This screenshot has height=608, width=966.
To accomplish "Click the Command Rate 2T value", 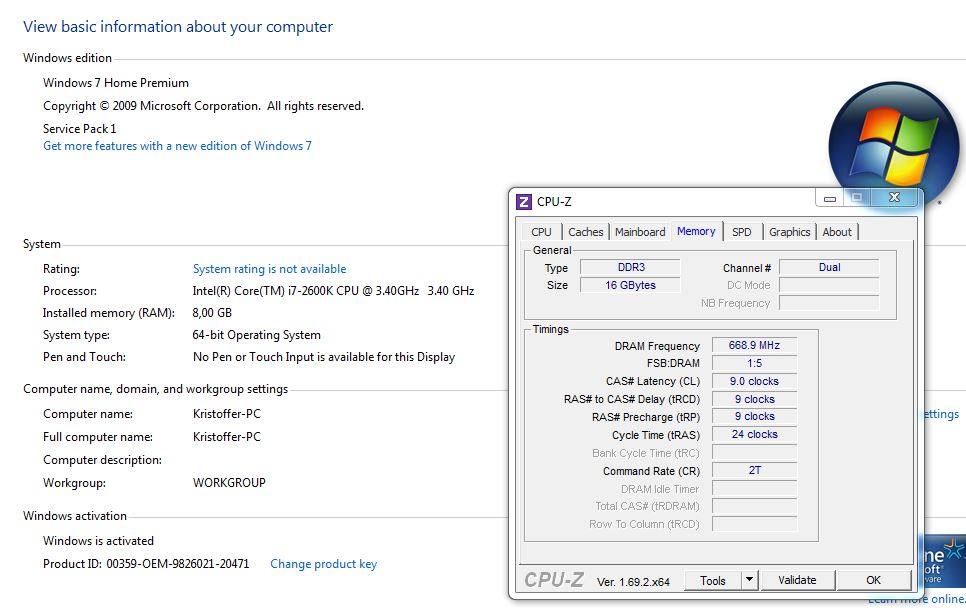I will coord(755,470).
